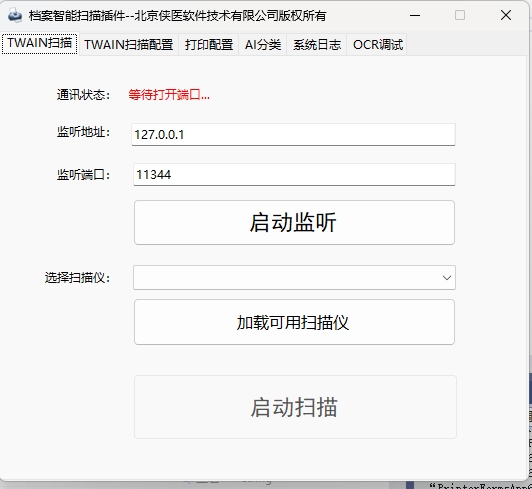Switch to the TWAIN扫描 tab
Image resolution: width=532 pixels, height=489 pixels.
(40, 43)
